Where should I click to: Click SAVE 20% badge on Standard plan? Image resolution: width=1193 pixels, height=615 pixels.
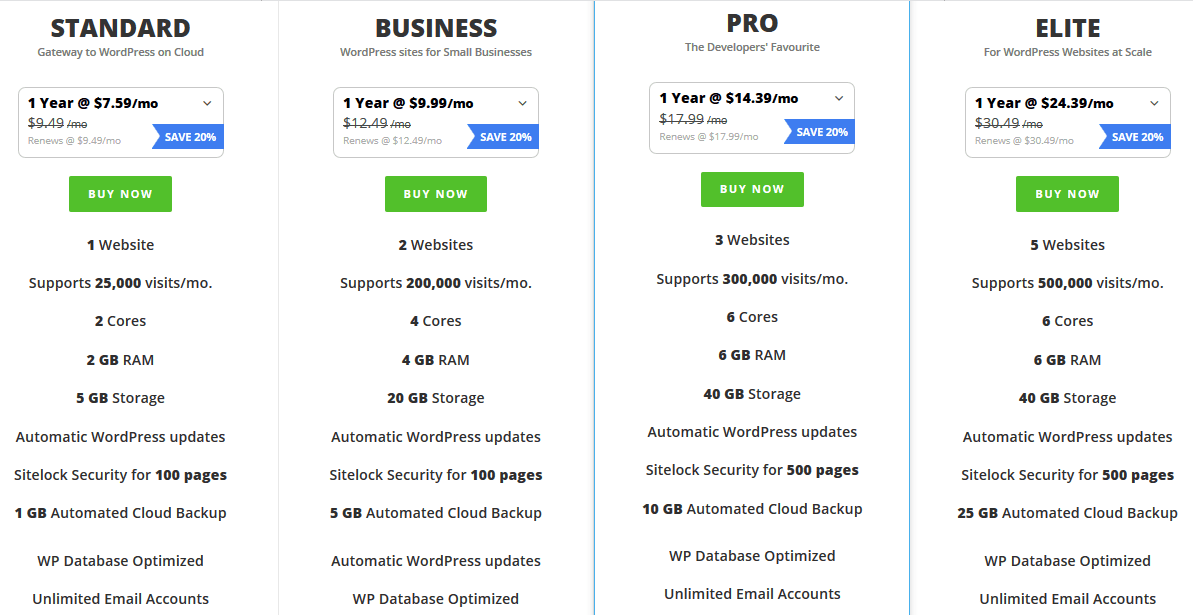(x=188, y=137)
